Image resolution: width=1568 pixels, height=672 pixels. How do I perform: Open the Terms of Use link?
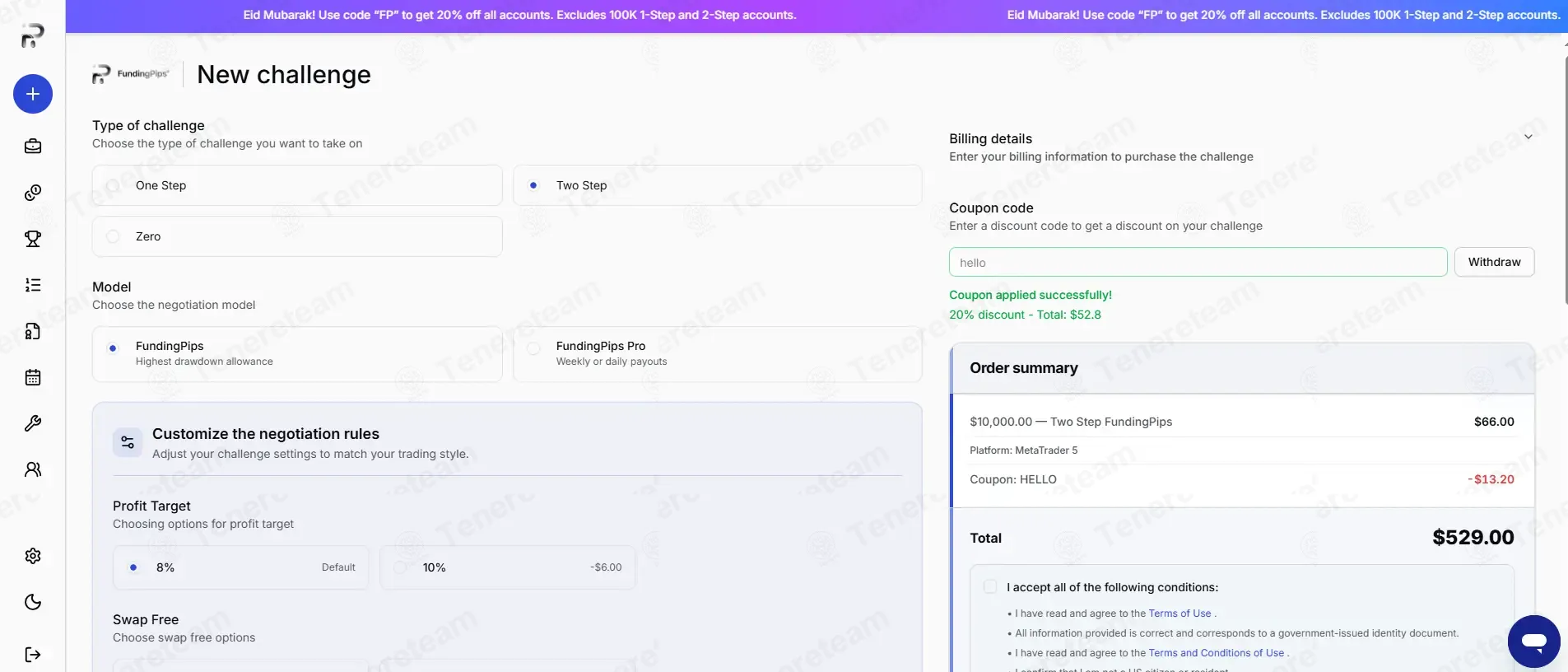pos(1179,614)
